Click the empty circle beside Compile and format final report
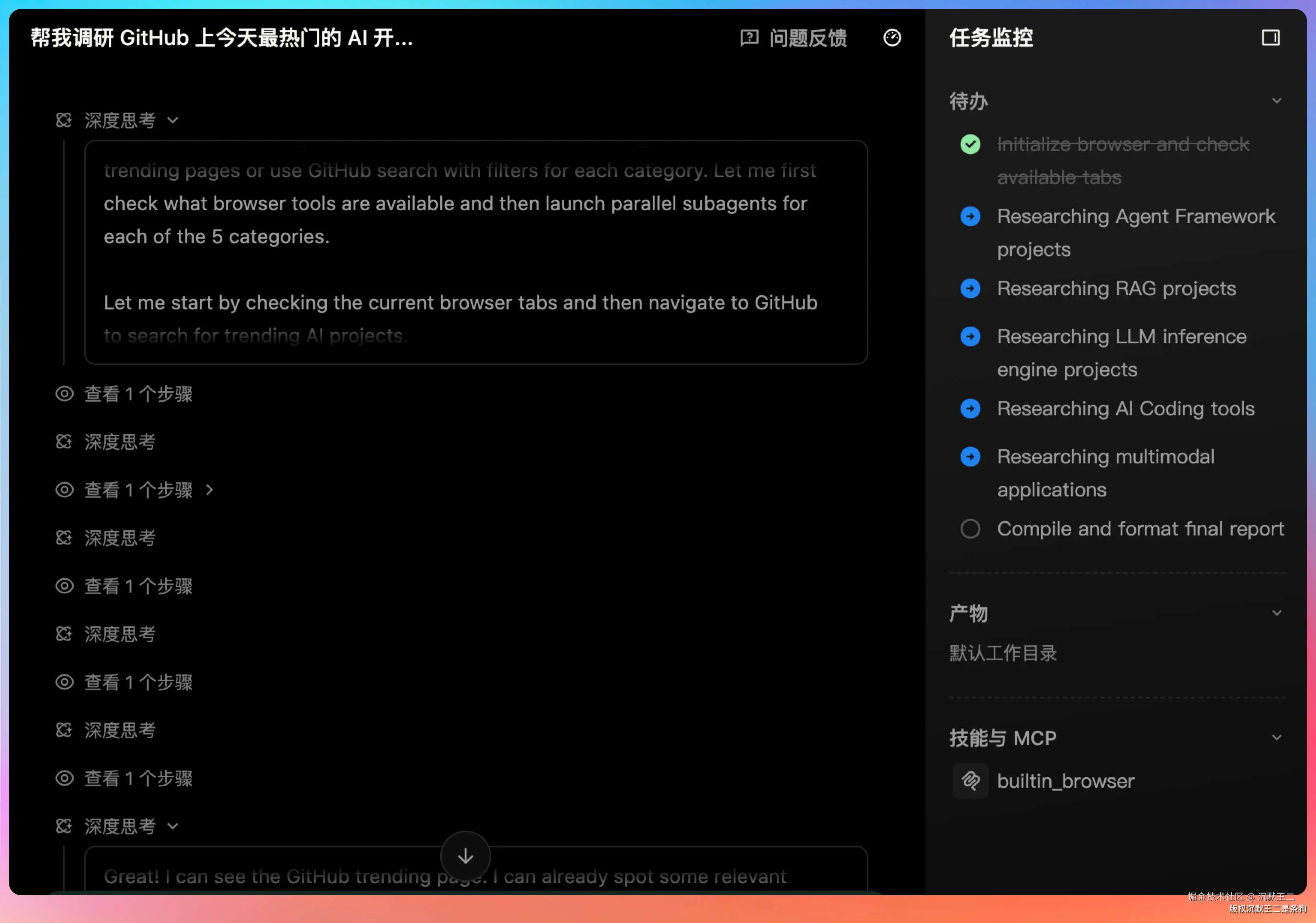The height and width of the screenshot is (923, 1316). (x=970, y=529)
